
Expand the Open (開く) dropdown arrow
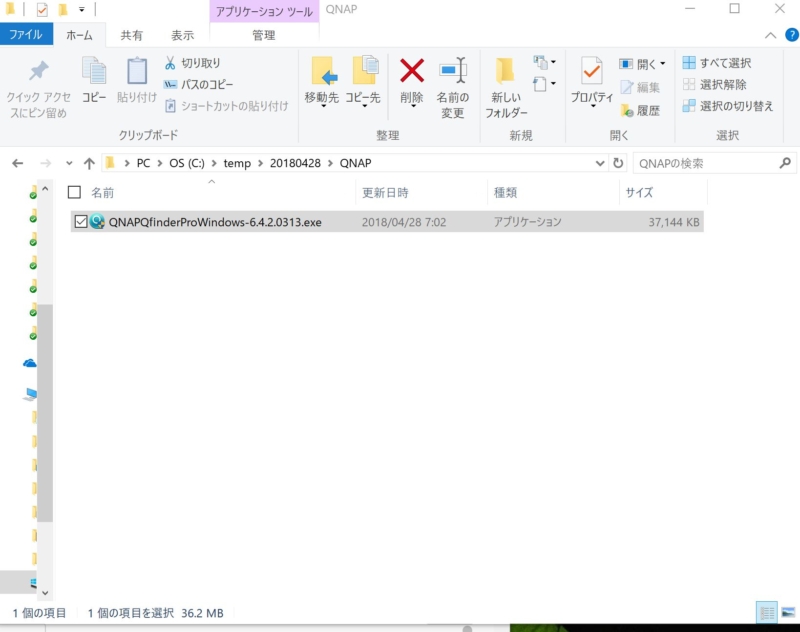pos(662,64)
